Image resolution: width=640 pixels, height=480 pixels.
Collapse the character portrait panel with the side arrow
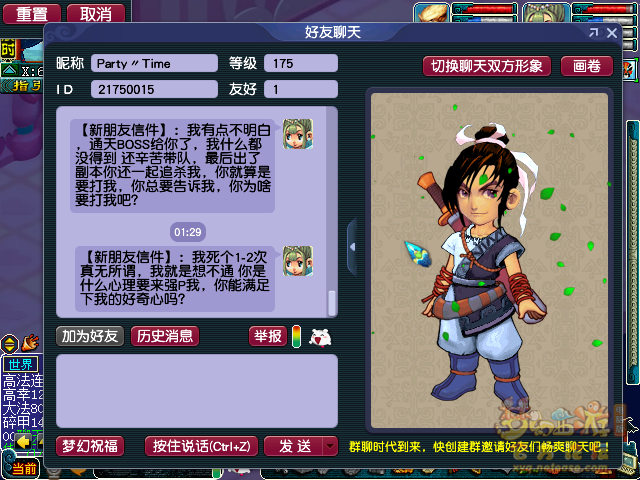[352, 247]
